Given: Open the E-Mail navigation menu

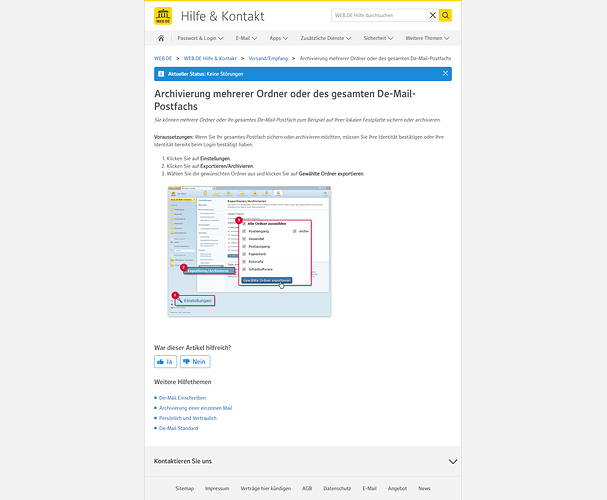Looking at the screenshot, I should pyautogui.click(x=246, y=38).
